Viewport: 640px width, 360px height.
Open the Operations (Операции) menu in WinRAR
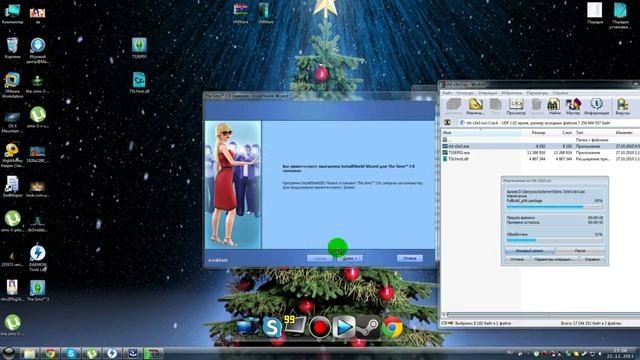[x=487, y=93]
